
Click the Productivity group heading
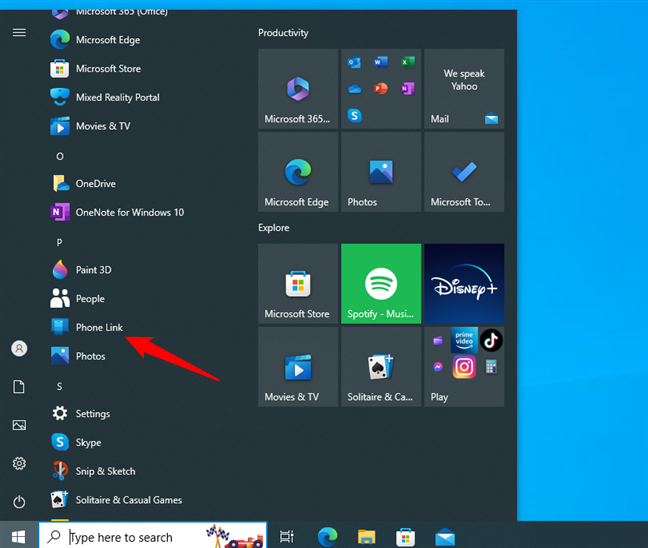[x=284, y=33]
